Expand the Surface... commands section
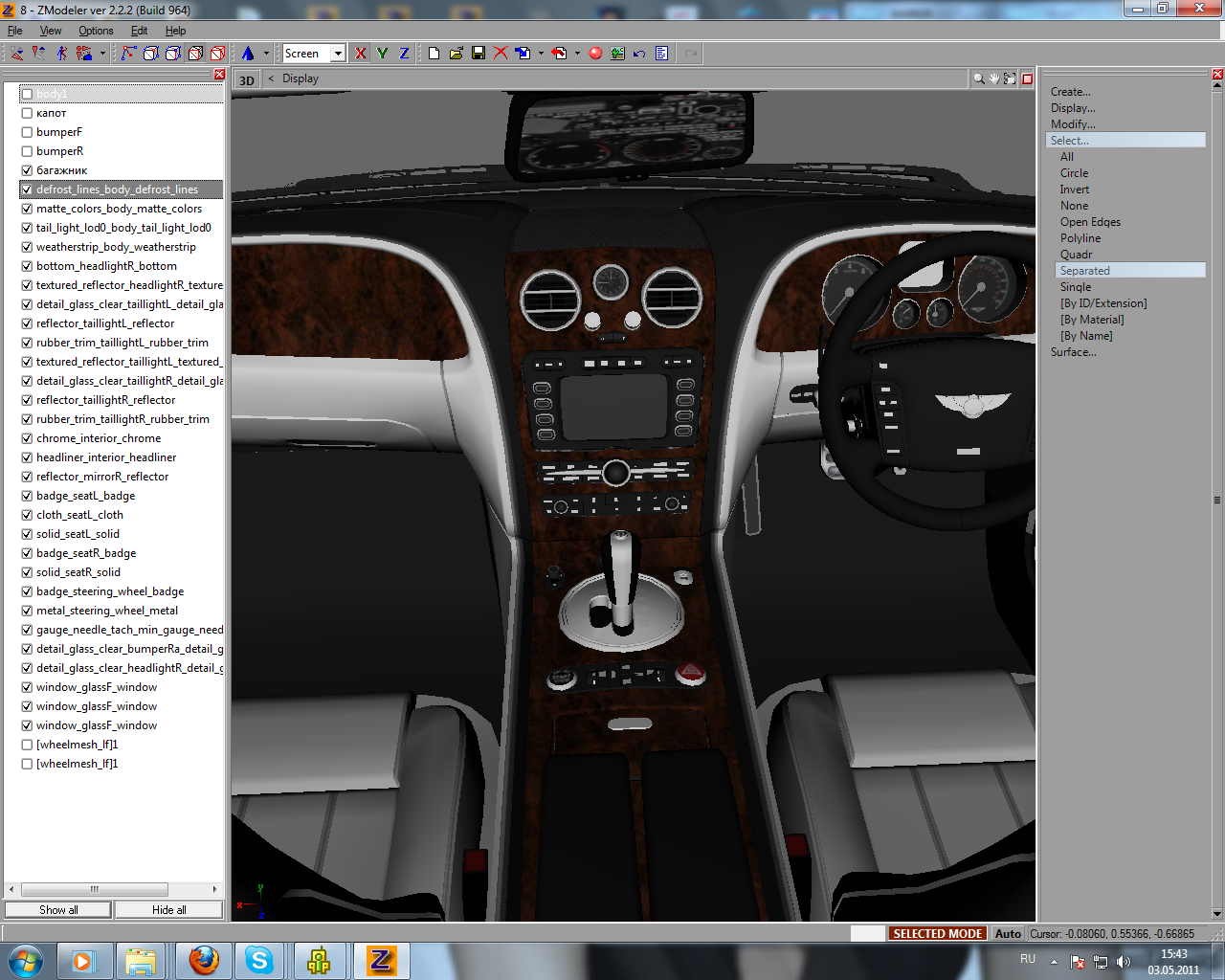This screenshot has height=980, width=1225. (x=1074, y=352)
